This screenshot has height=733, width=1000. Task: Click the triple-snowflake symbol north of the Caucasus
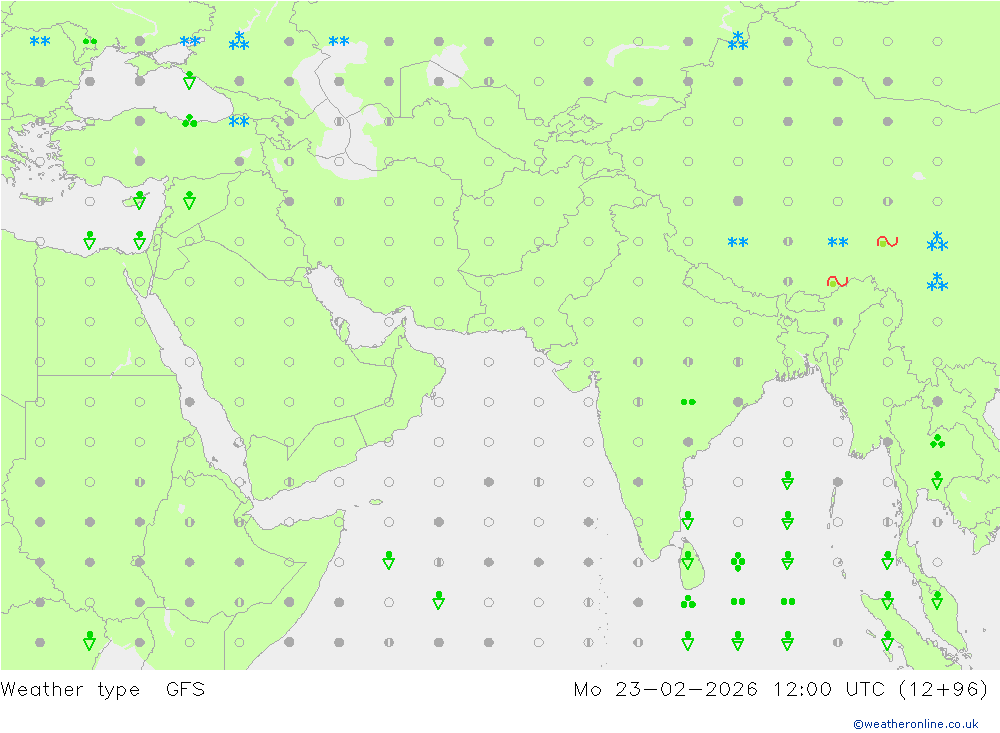(239, 41)
